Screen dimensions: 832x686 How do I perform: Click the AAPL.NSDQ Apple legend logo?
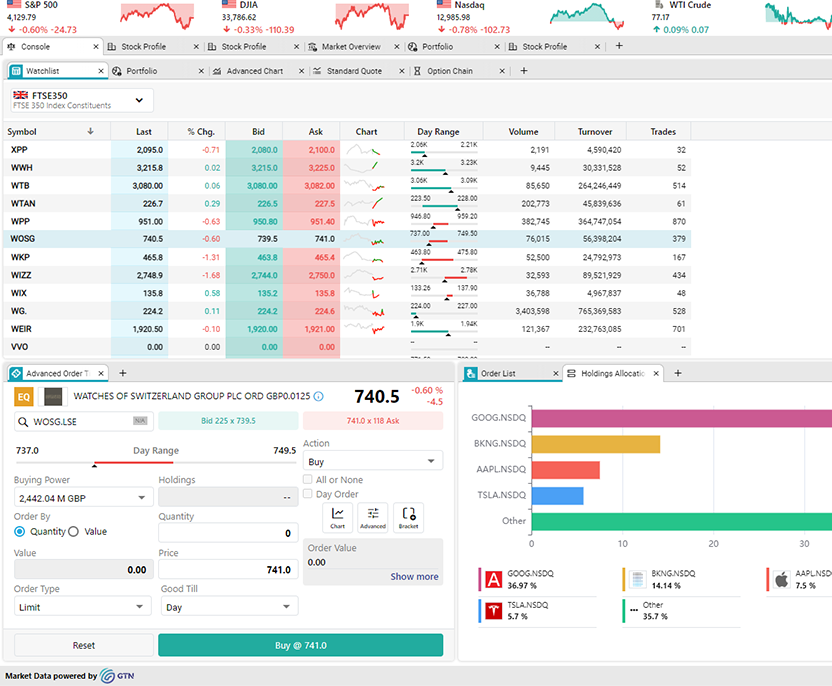[782, 579]
